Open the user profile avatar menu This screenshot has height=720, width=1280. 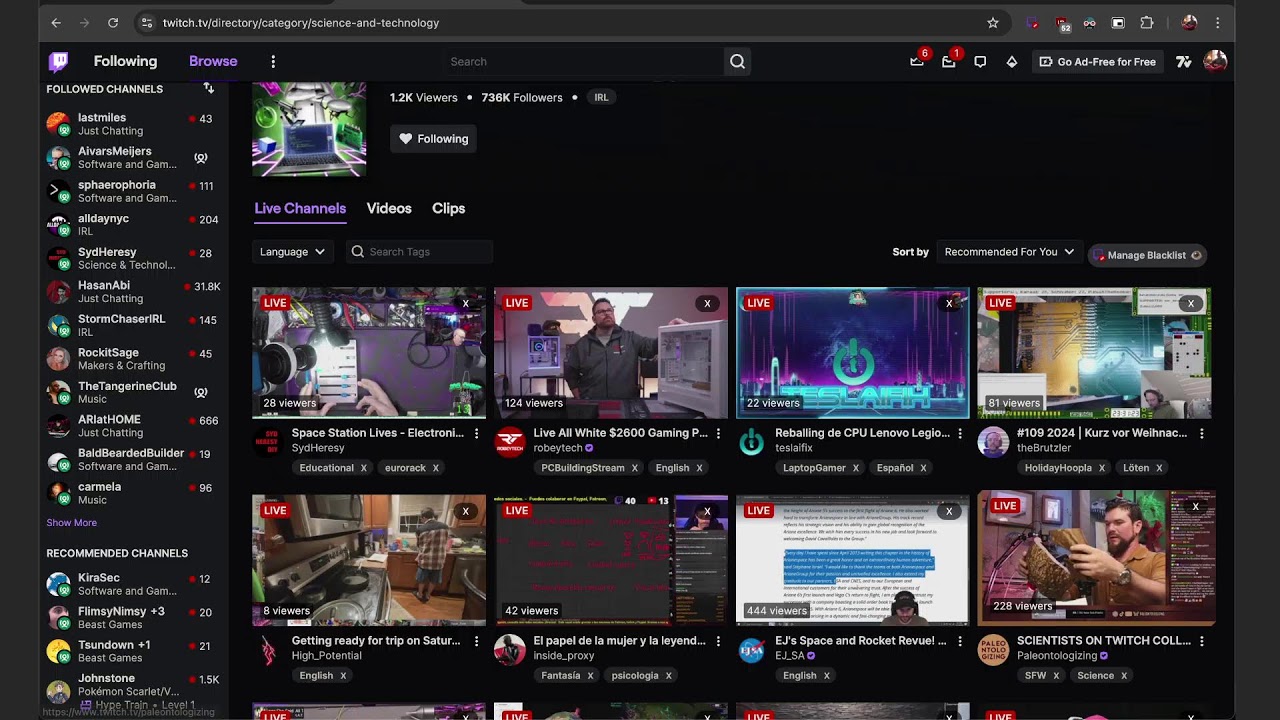1215,62
